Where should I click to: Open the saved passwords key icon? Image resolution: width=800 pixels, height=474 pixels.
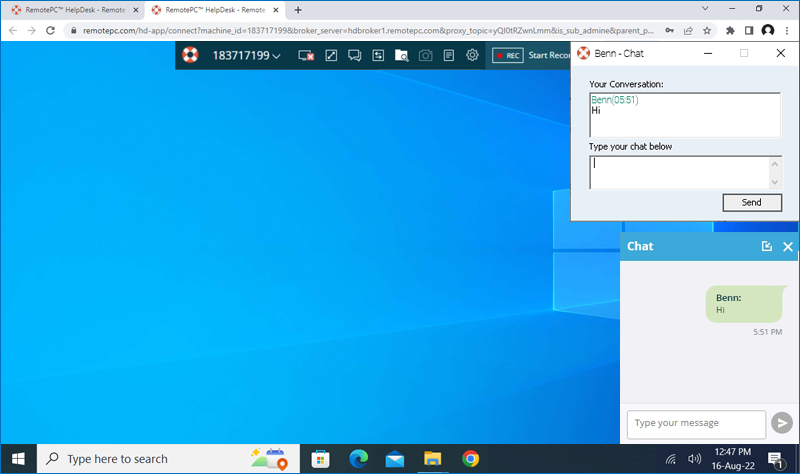[x=669, y=31]
